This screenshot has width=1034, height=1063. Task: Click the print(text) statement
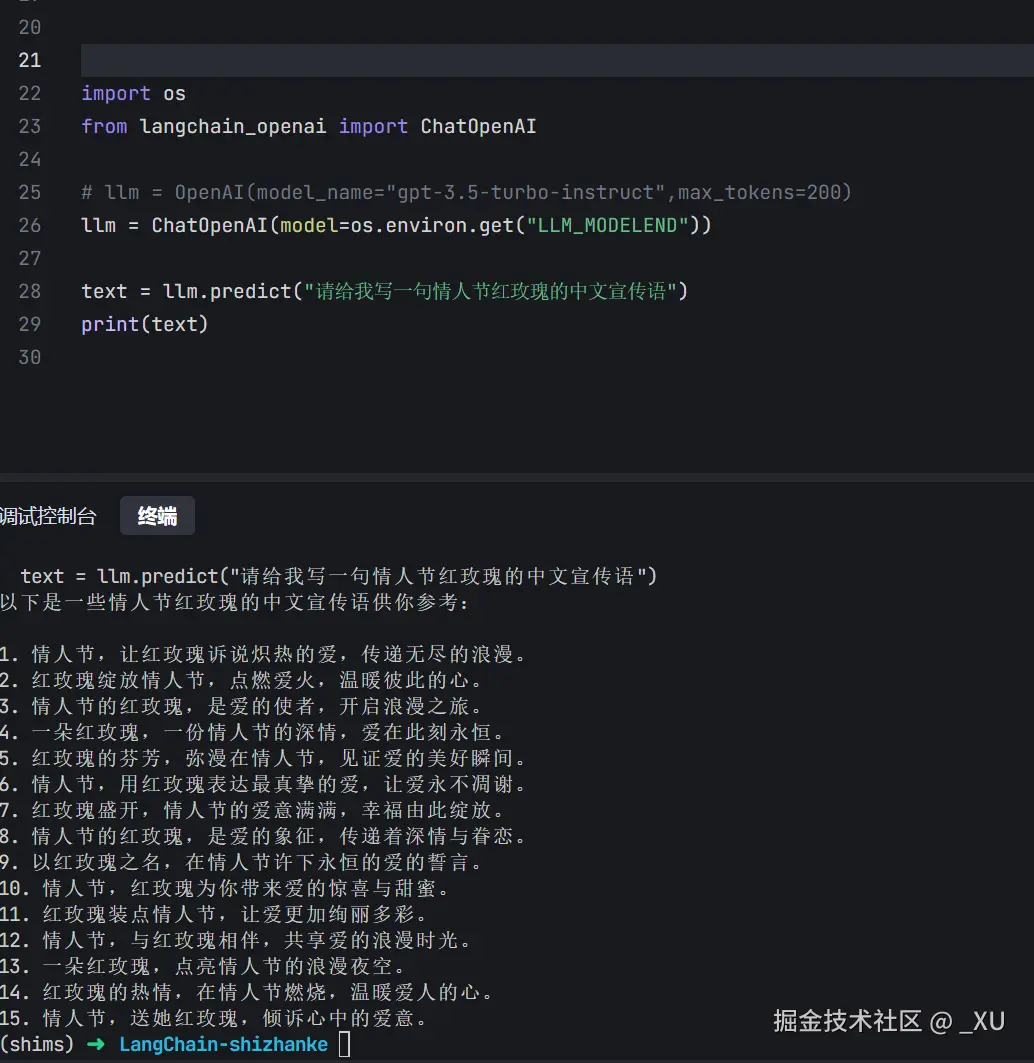pyautogui.click(x=144, y=324)
